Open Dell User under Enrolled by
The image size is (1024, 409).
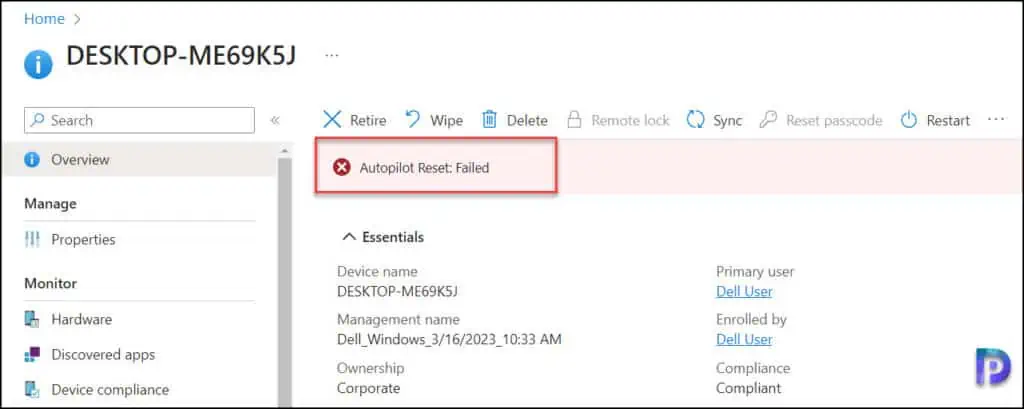coord(744,339)
